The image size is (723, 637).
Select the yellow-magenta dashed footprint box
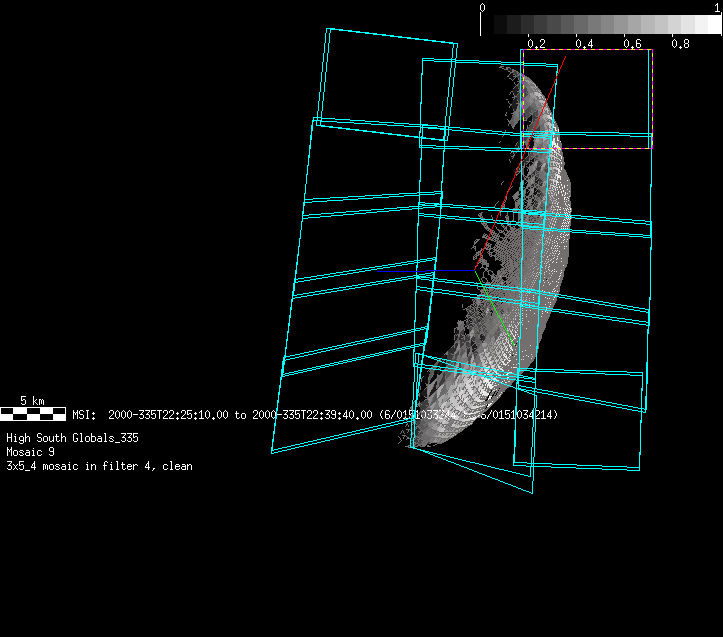tap(652, 100)
